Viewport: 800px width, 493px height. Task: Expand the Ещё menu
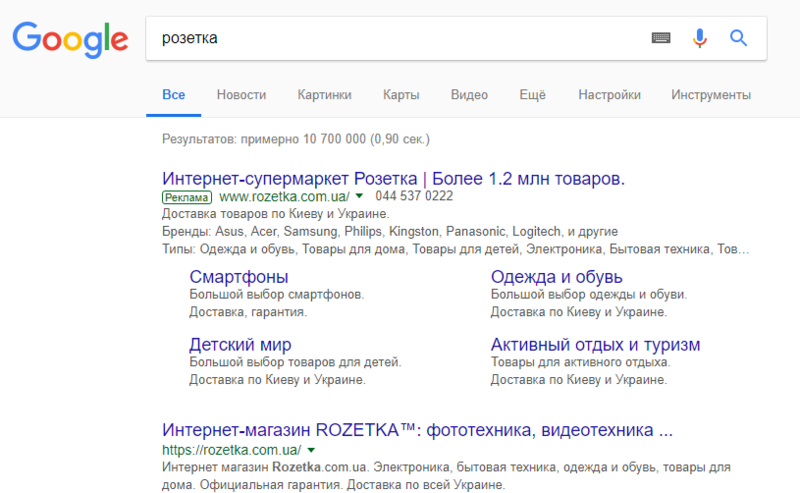coord(533,95)
